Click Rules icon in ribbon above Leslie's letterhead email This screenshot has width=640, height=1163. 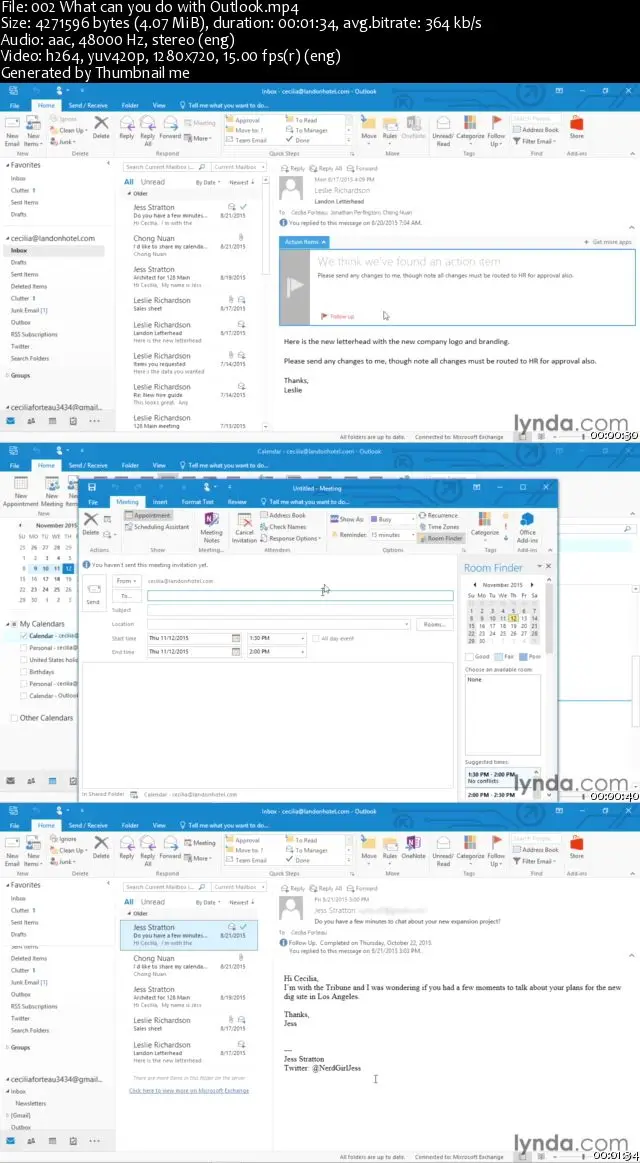pos(390,126)
